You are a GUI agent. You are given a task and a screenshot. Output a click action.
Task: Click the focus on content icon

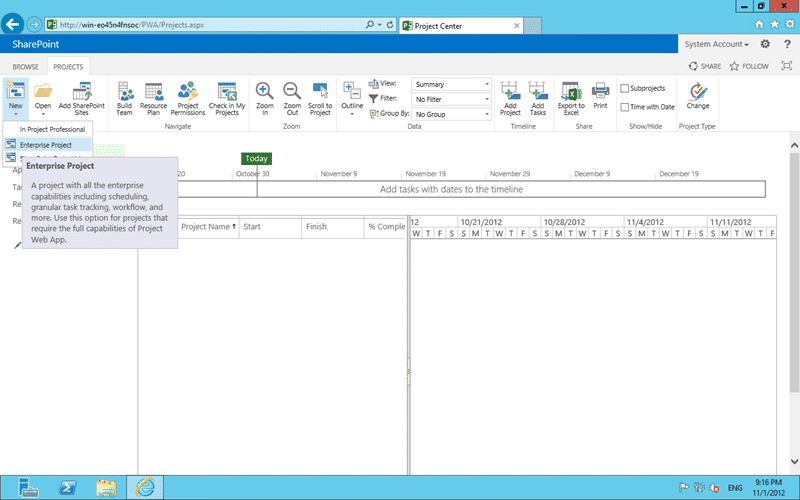coord(787,66)
